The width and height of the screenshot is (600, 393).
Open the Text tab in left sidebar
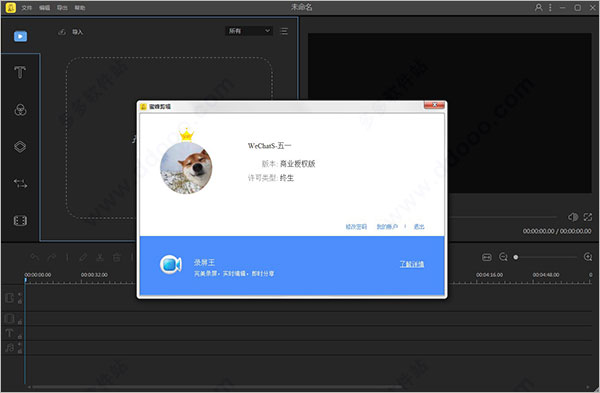pos(20,72)
